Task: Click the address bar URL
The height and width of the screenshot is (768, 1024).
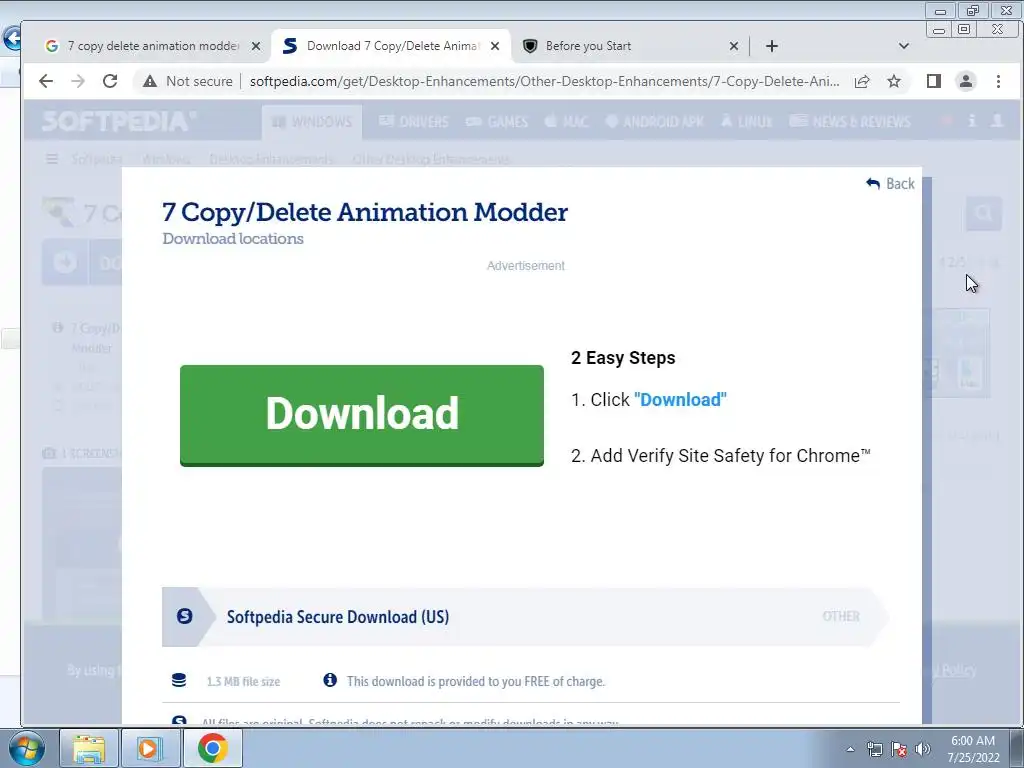Action: point(545,81)
